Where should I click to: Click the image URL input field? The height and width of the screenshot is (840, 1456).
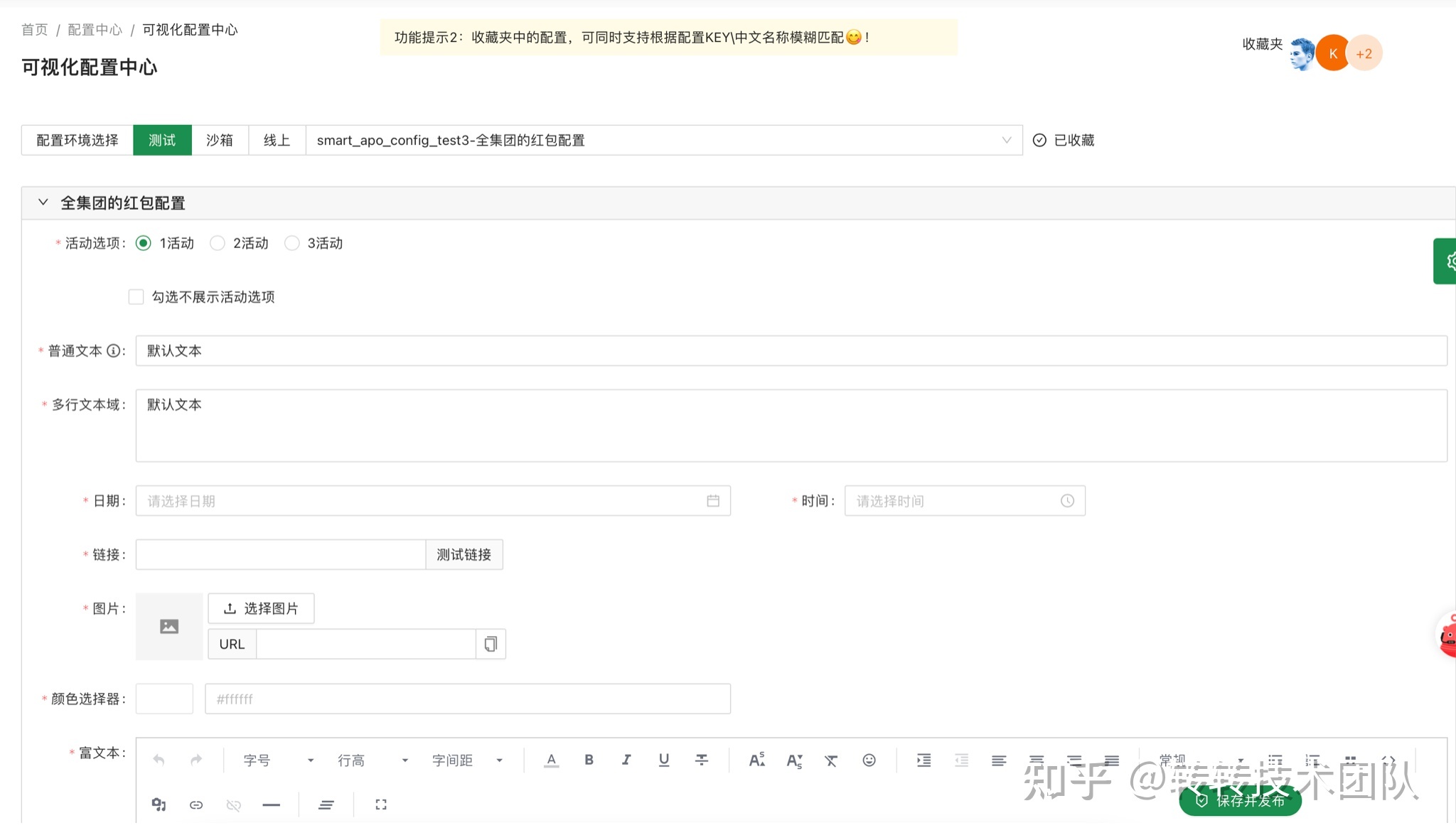coord(365,644)
